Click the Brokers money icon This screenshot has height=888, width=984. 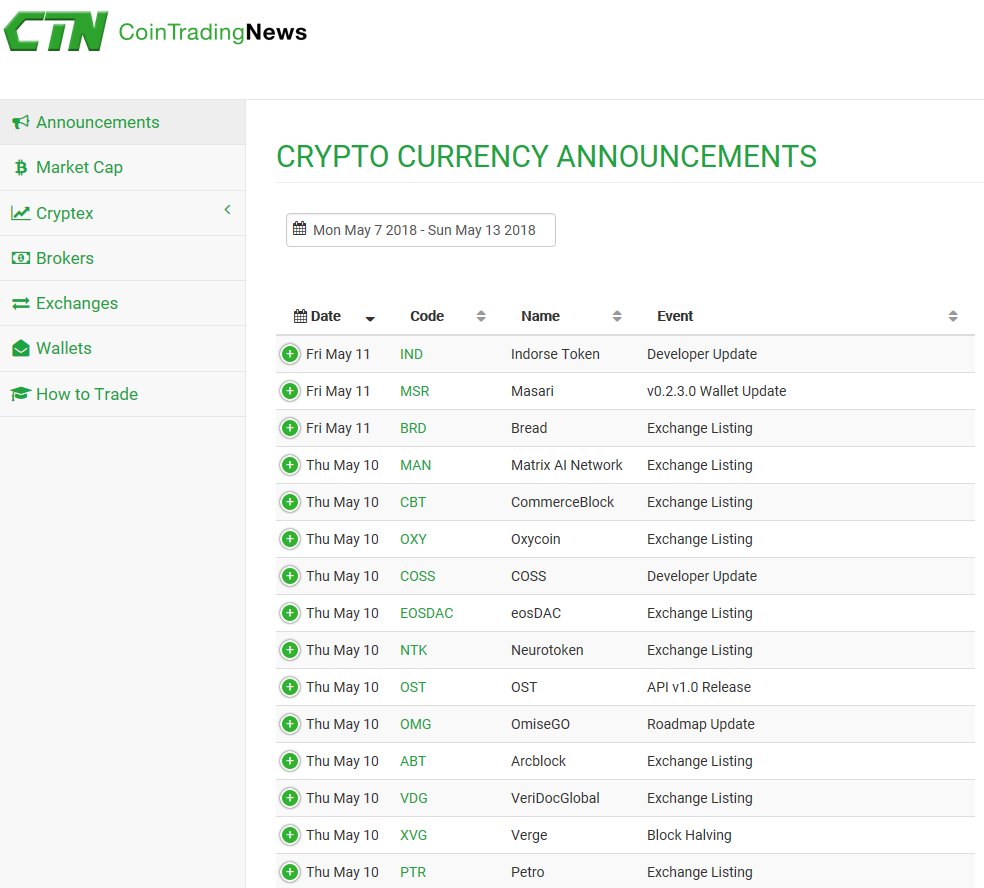pos(21,258)
